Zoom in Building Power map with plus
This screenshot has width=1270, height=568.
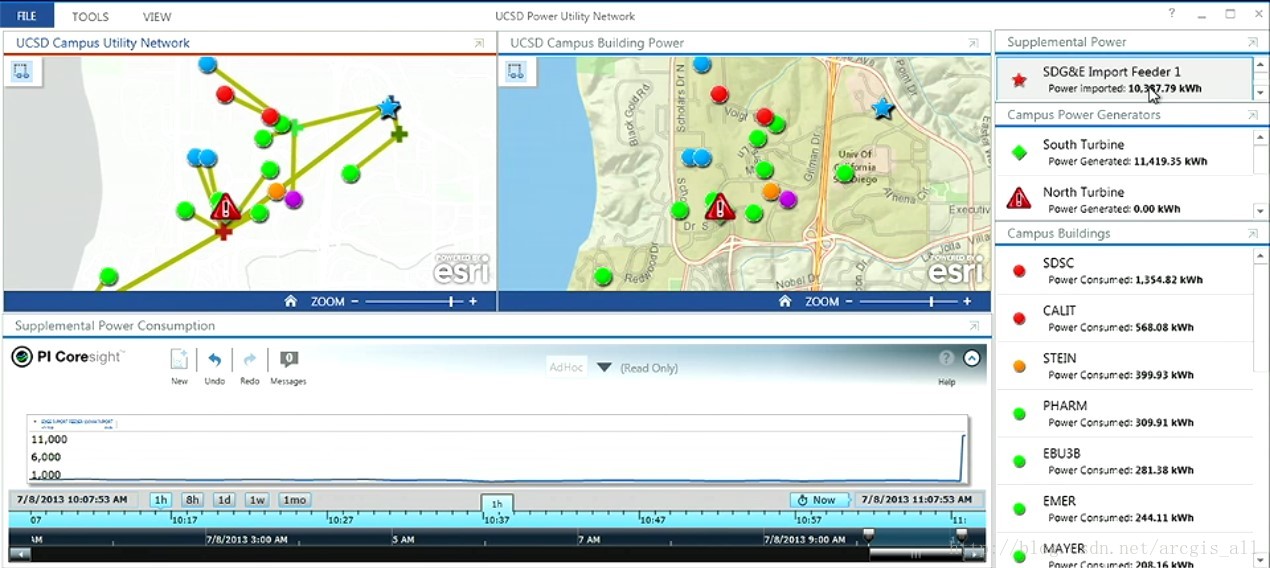pyautogui.click(x=967, y=301)
